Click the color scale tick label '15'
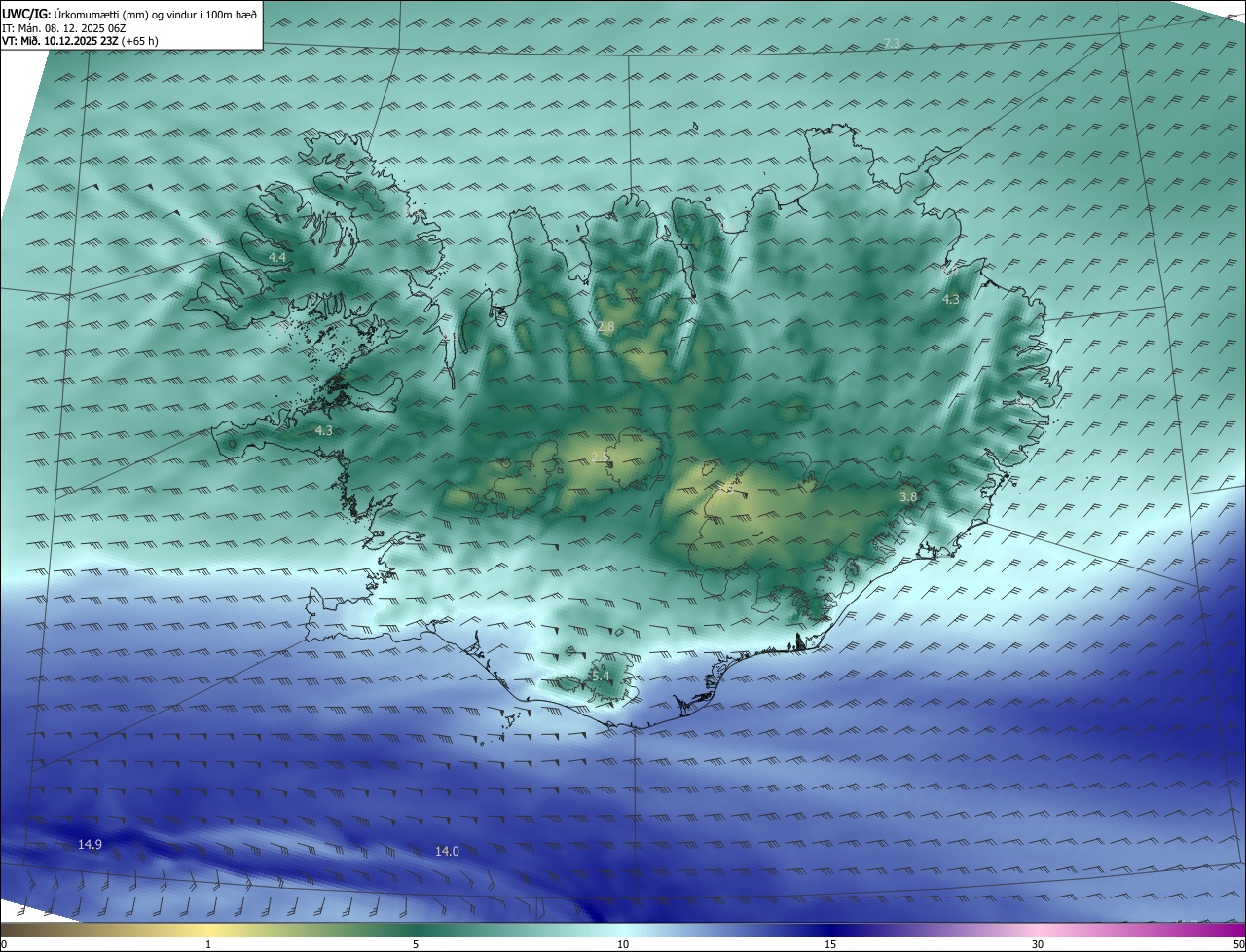This screenshot has width=1246, height=952. (830, 944)
